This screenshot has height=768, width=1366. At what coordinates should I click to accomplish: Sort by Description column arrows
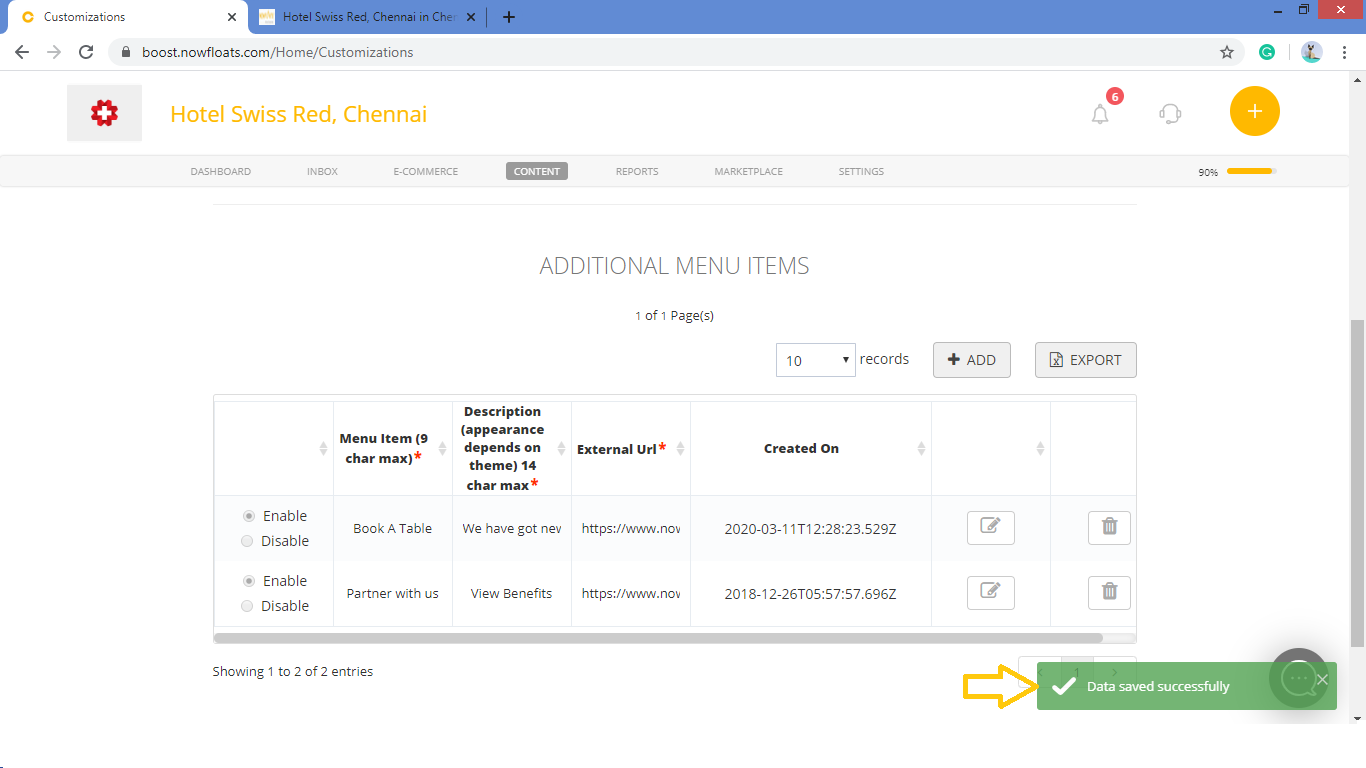click(x=561, y=449)
